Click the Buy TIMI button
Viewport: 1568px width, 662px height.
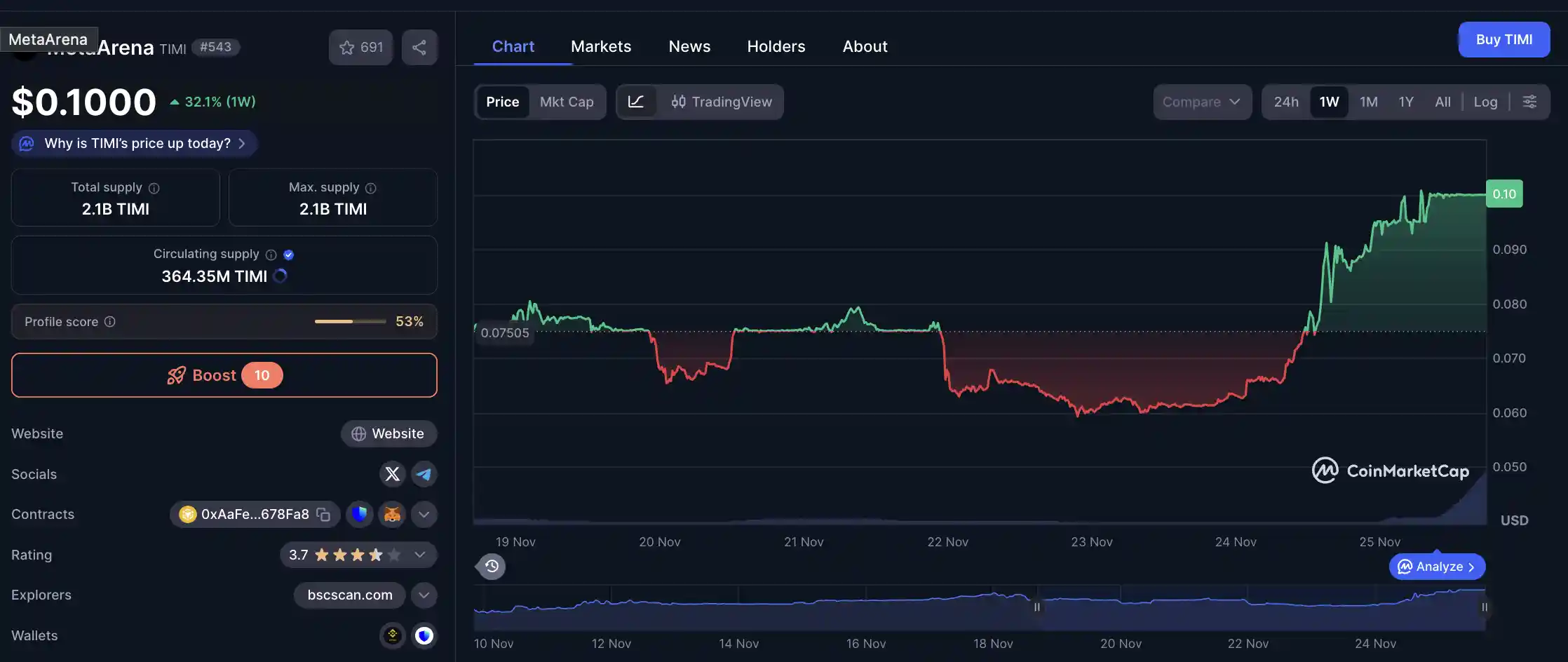click(1503, 39)
